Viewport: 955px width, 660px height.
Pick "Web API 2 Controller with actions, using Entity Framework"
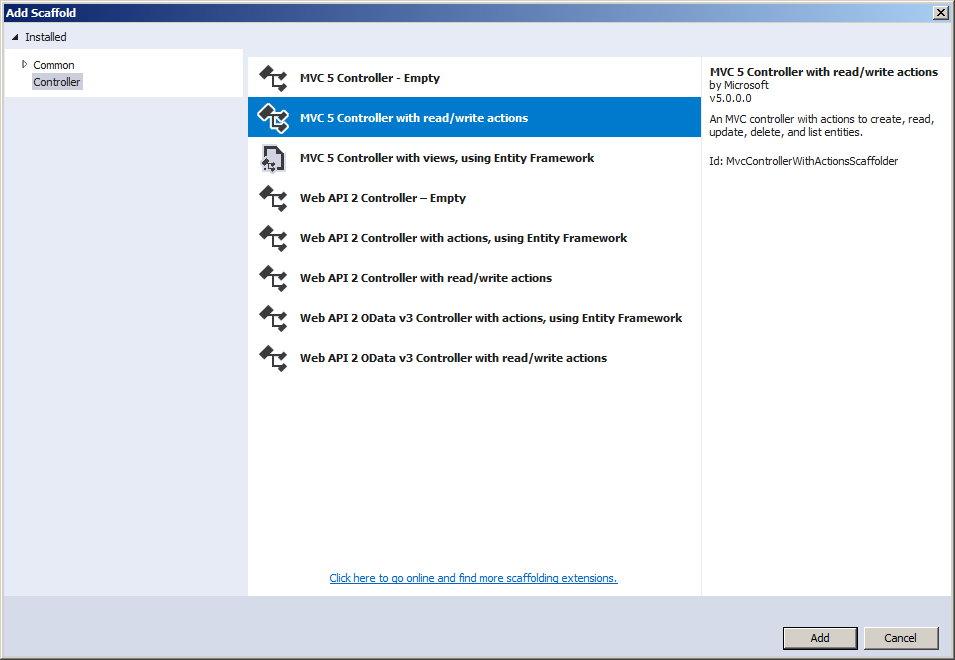474,238
